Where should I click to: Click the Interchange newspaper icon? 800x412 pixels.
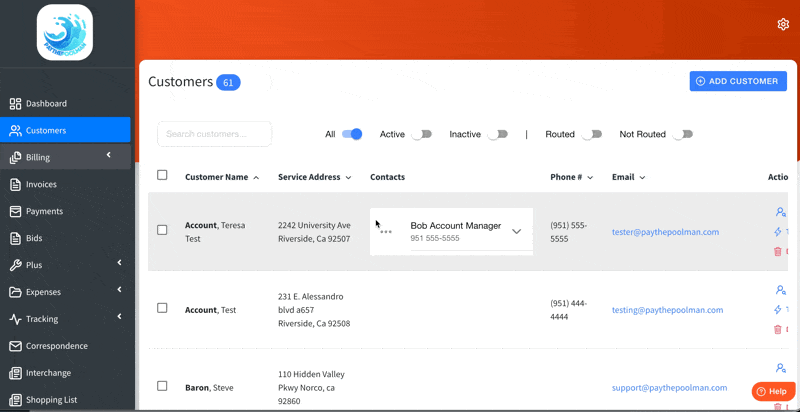coord(15,373)
